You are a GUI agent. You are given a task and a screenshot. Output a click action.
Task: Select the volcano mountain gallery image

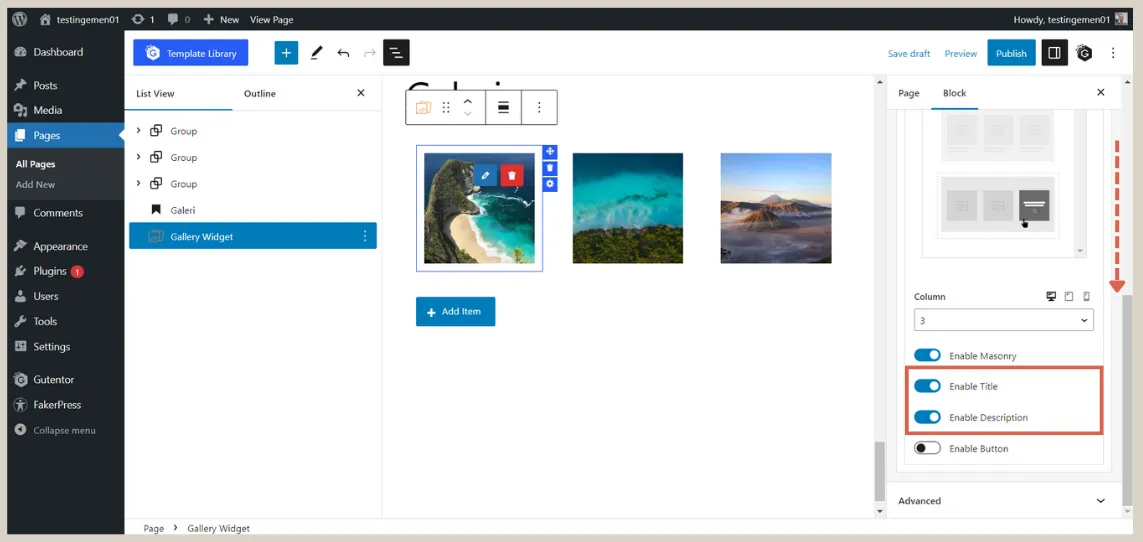776,208
